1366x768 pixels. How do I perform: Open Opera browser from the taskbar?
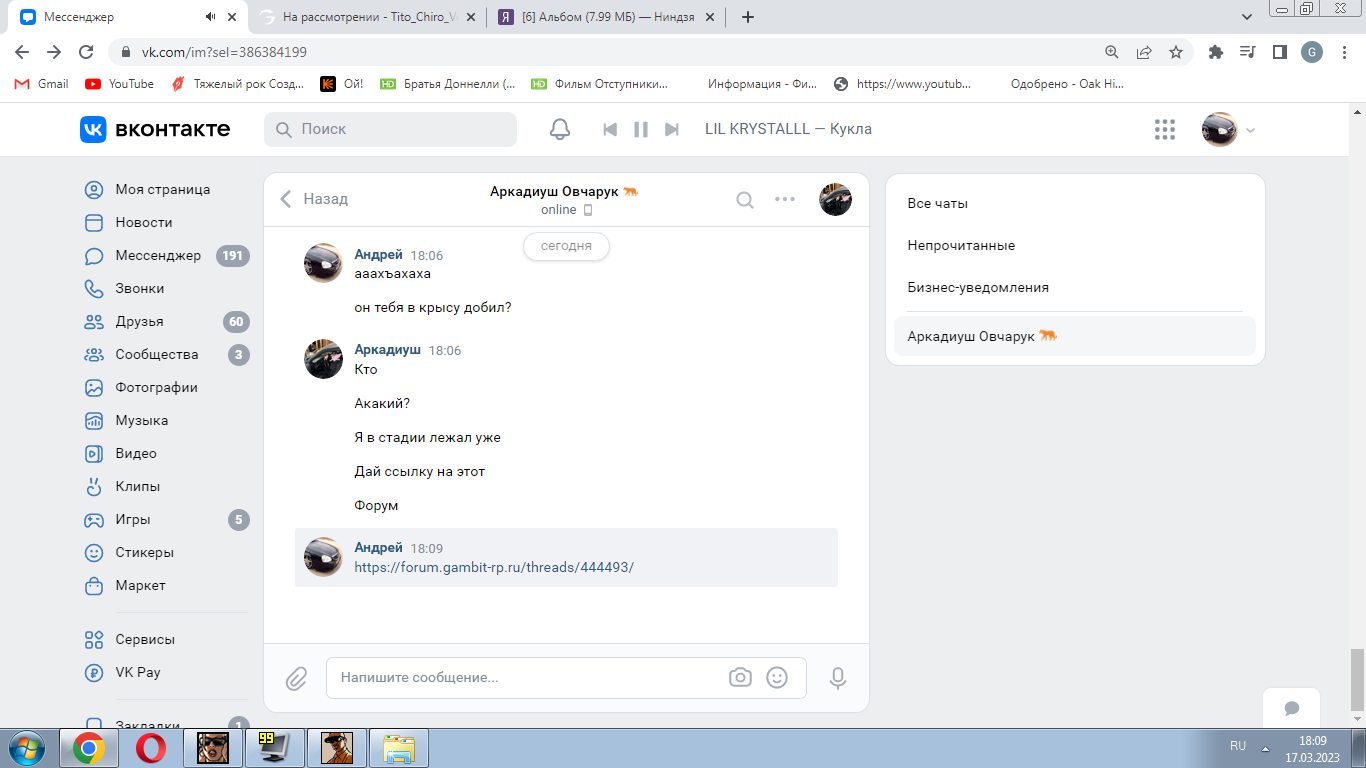click(x=151, y=747)
